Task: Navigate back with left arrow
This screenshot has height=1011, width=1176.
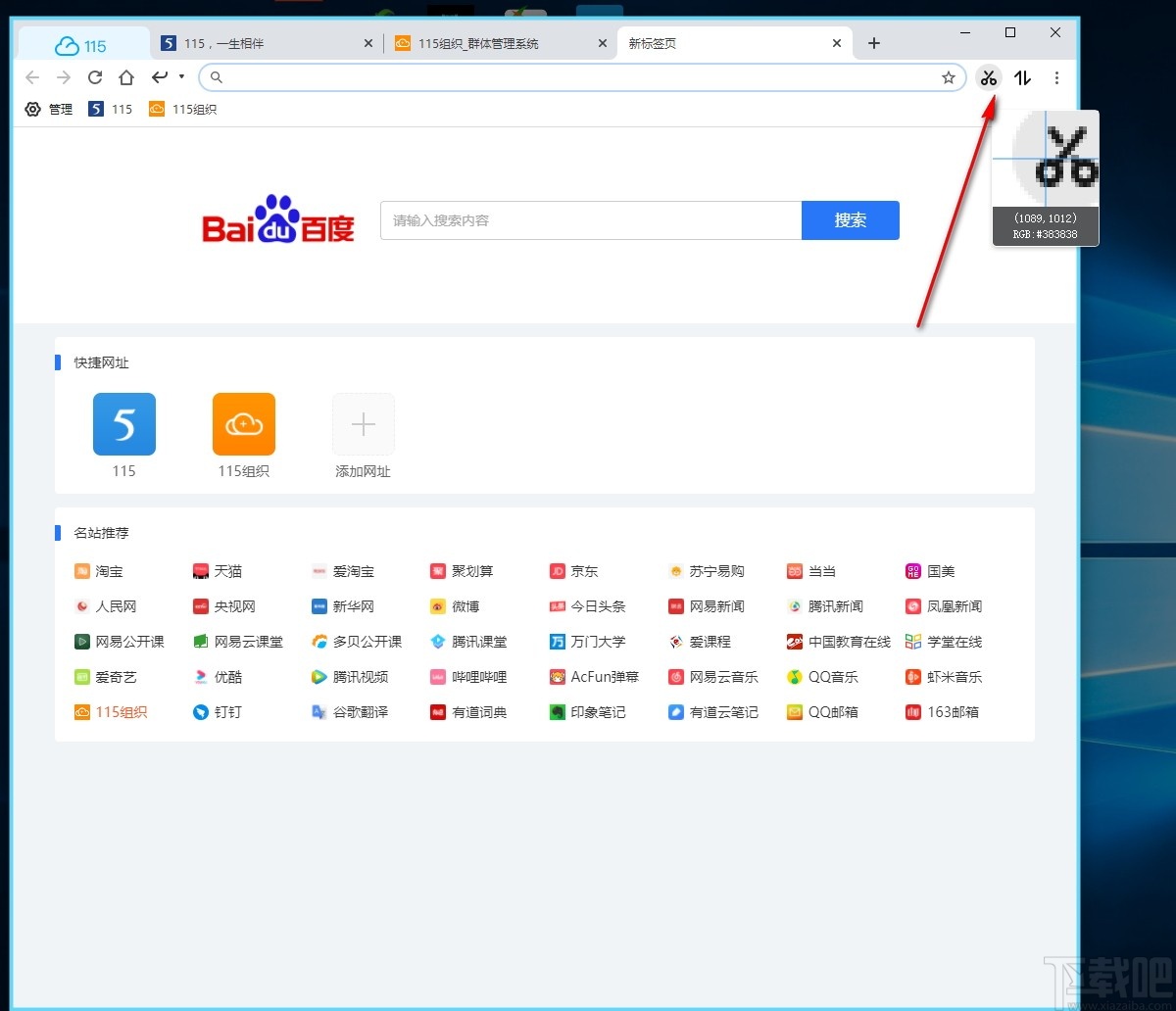Action: coord(32,77)
